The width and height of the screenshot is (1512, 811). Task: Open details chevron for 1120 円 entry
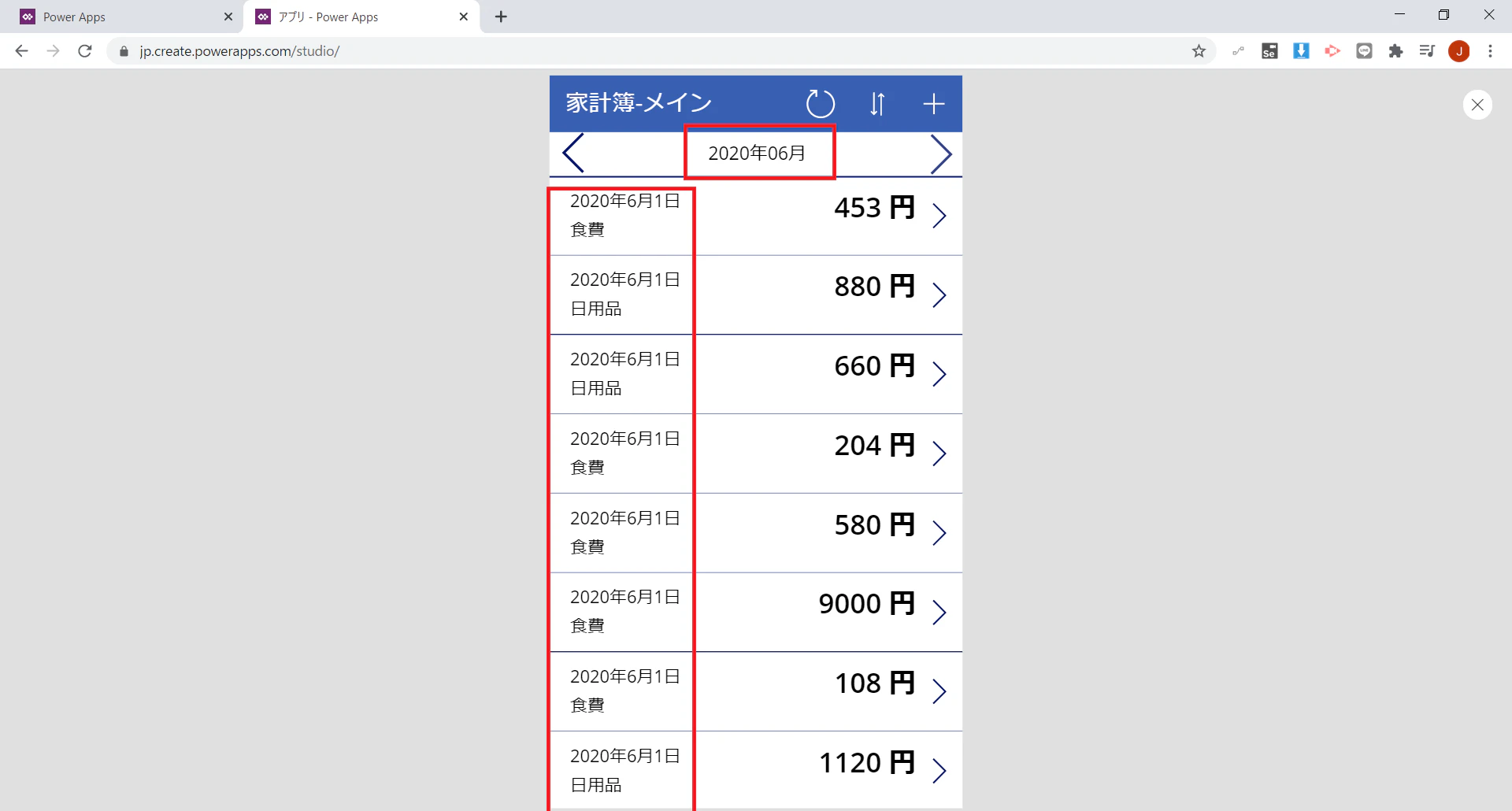(939, 771)
